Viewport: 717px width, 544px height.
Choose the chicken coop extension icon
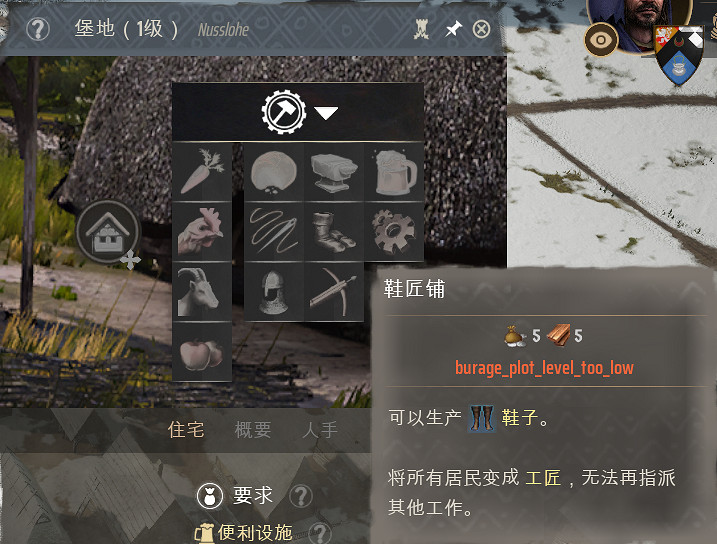202,232
